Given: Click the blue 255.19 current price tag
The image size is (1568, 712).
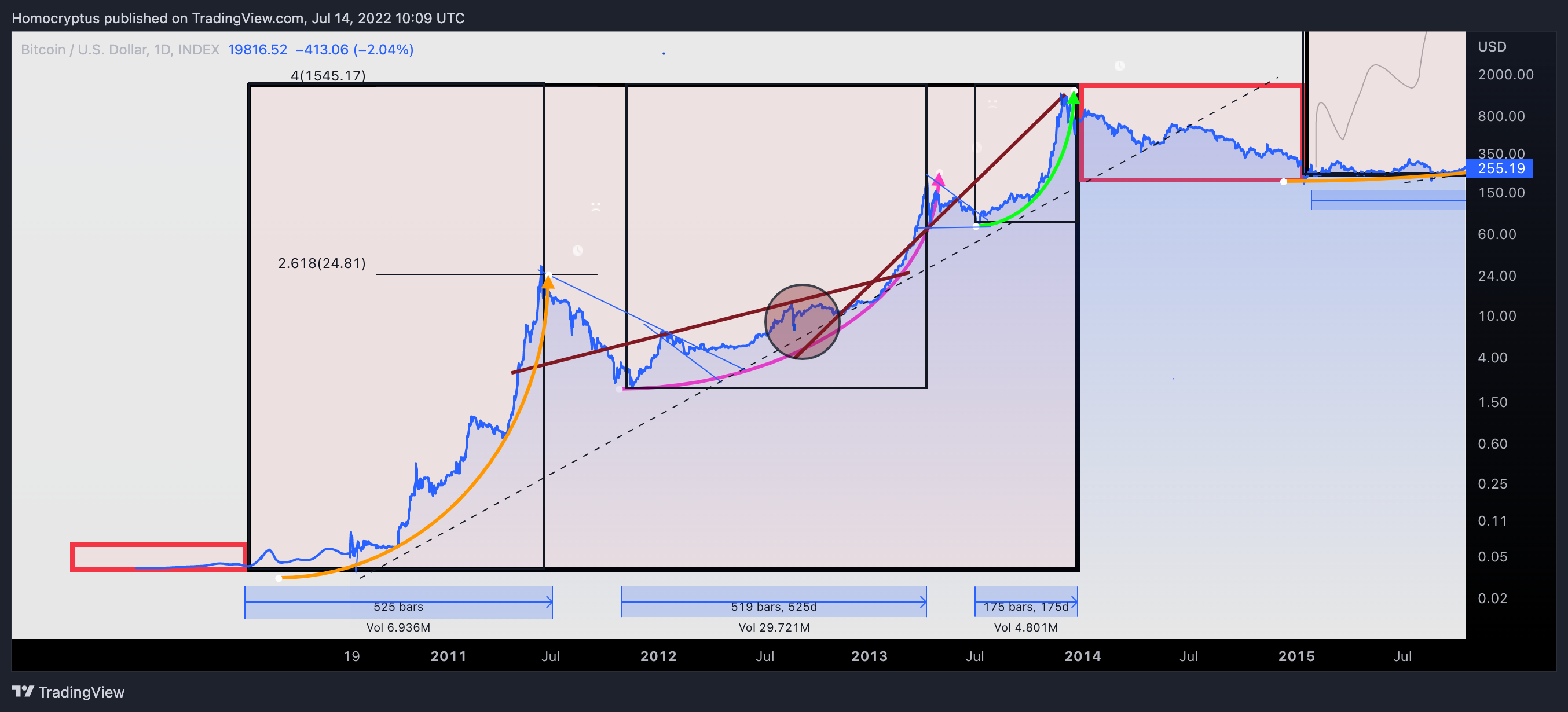Looking at the screenshot, I should (1500, 168).
